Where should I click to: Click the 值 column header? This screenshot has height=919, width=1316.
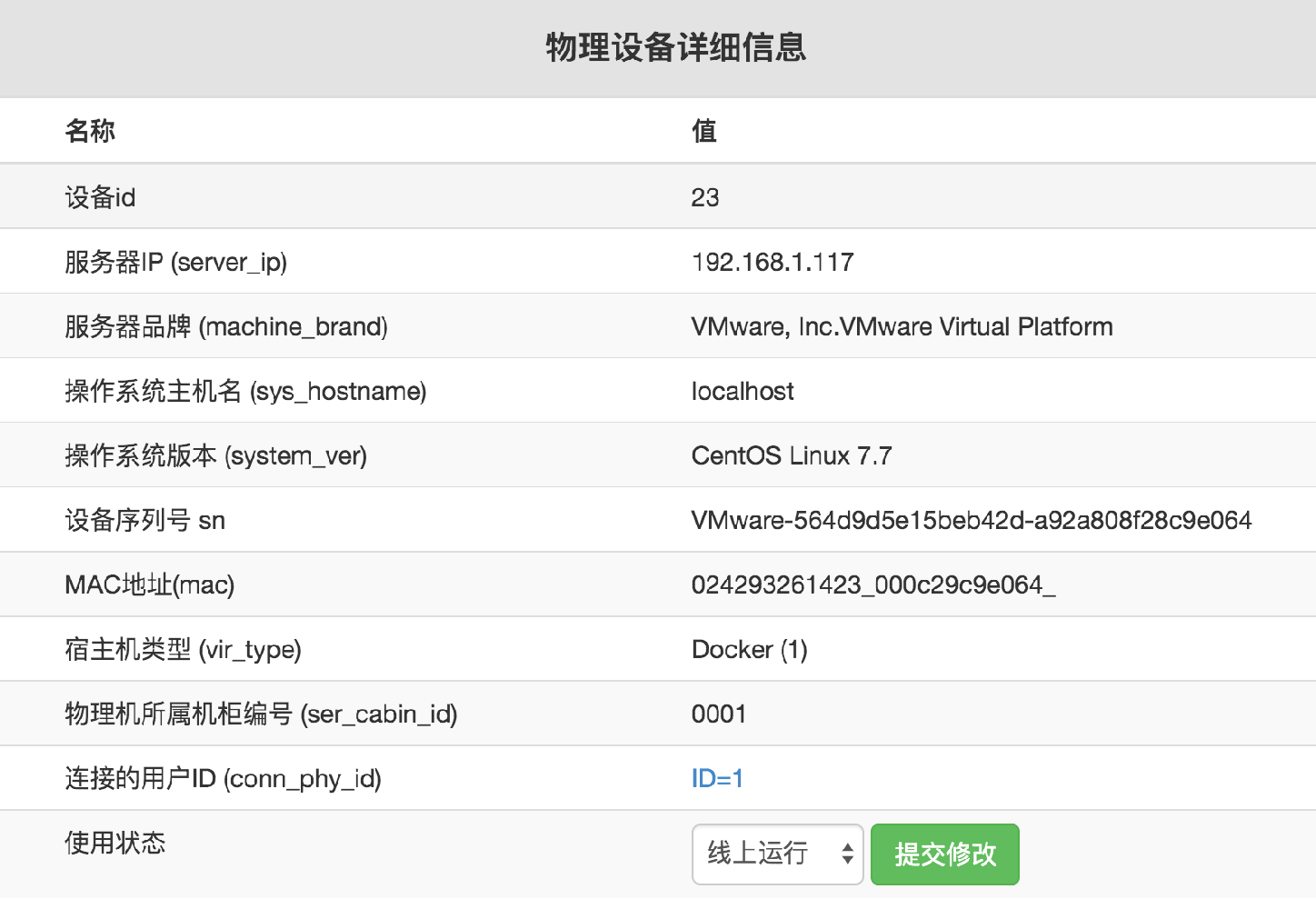pyautogui.click(x=704, y=131)
